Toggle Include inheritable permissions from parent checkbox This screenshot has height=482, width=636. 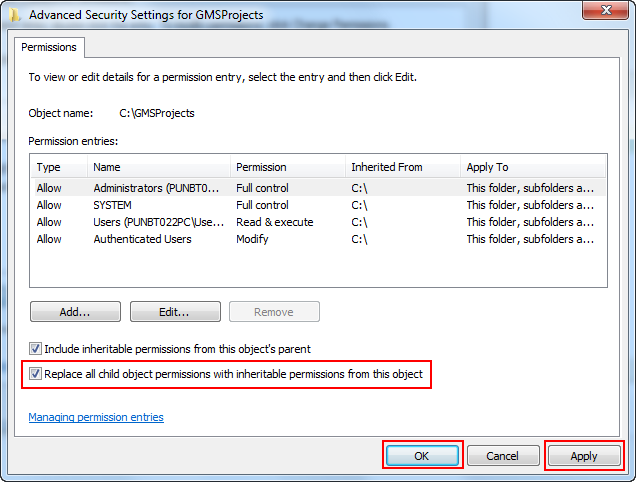[x=36, y=349]
